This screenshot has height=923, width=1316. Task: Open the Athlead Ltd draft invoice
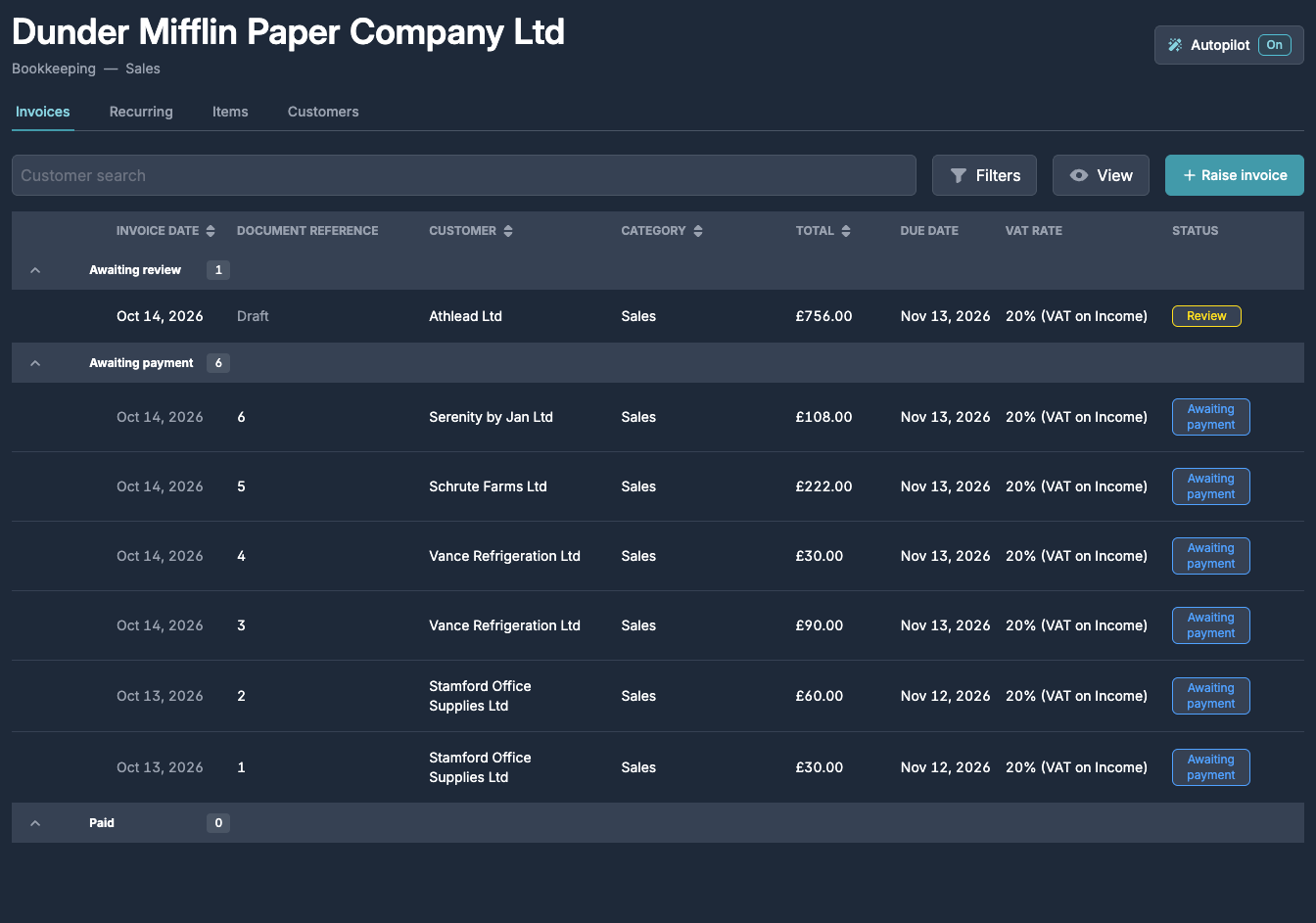658,316
